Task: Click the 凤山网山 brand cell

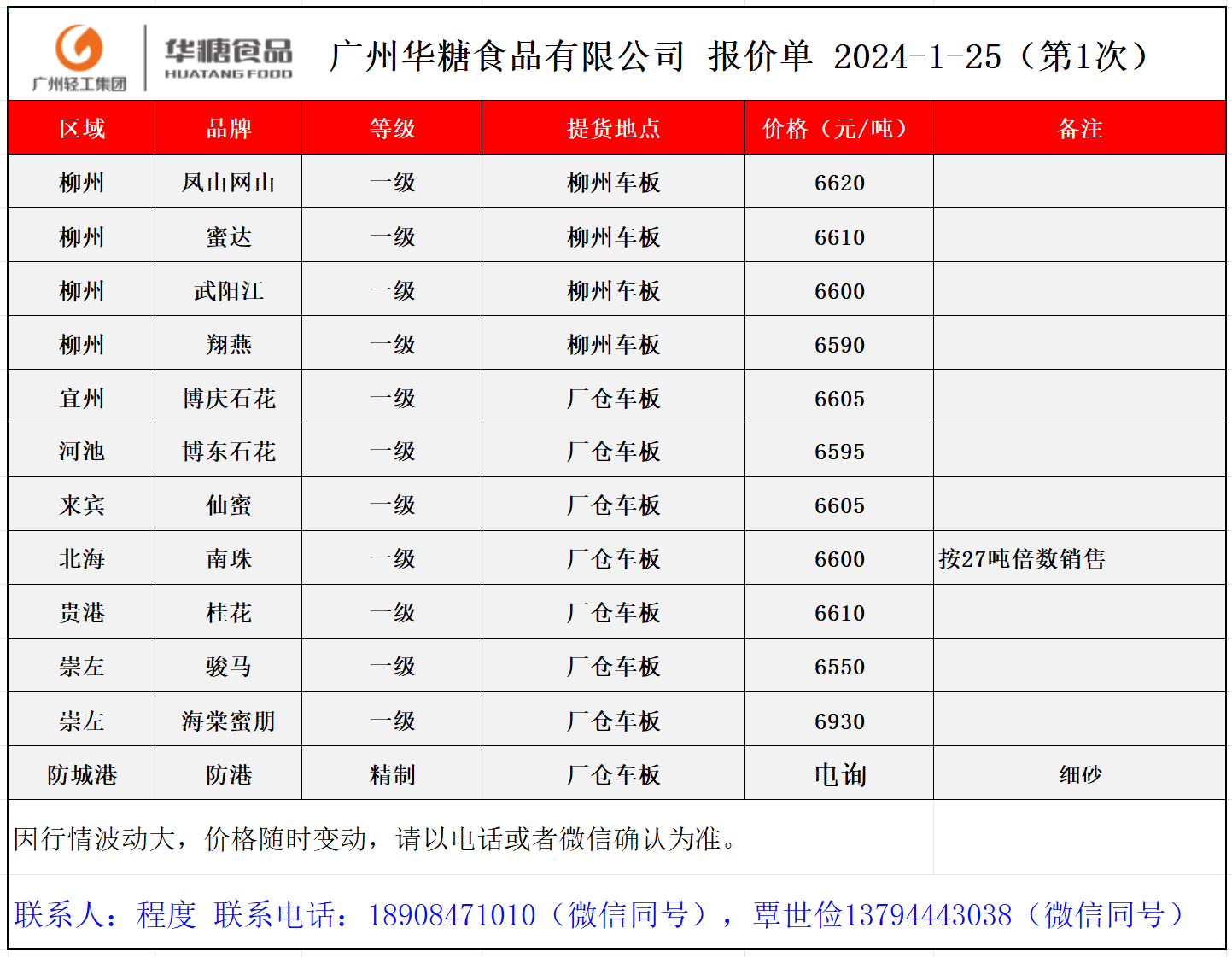Action: pos(229,183)
